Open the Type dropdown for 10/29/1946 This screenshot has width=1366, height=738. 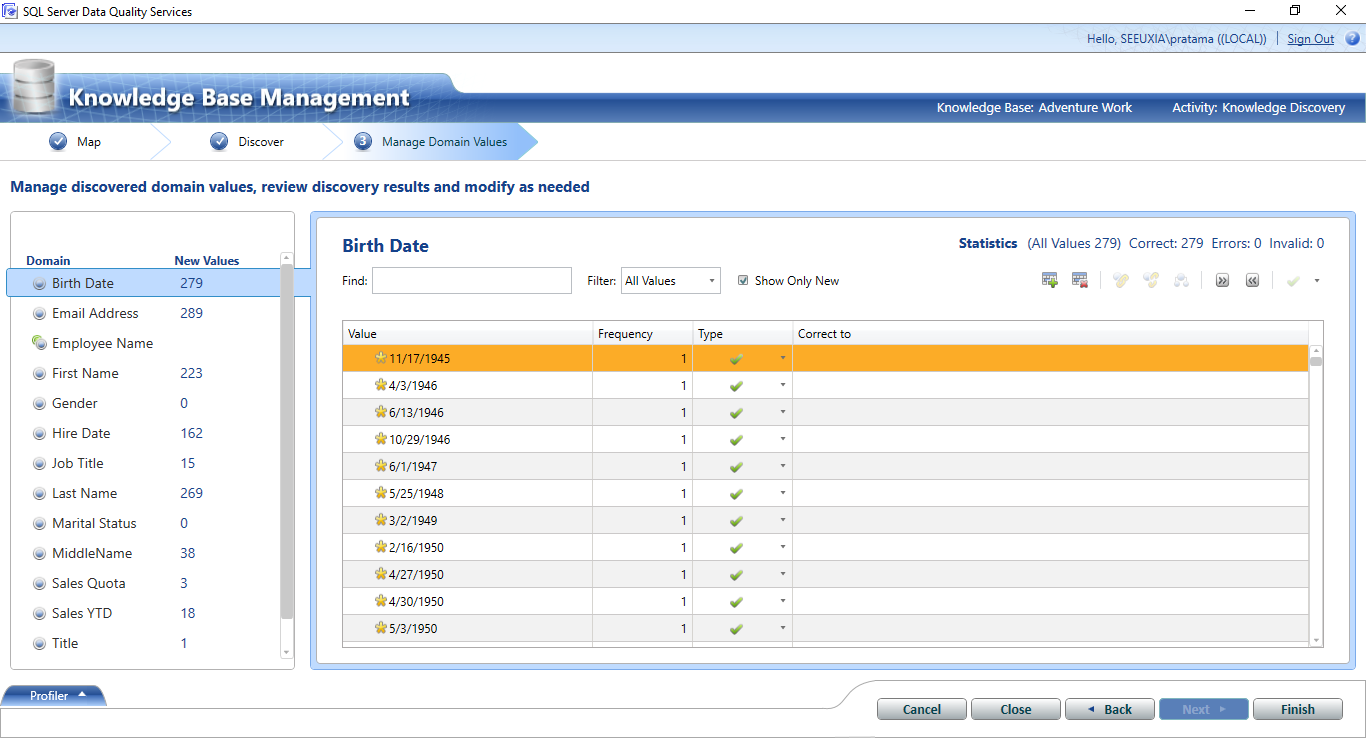[x=783, y=439]
